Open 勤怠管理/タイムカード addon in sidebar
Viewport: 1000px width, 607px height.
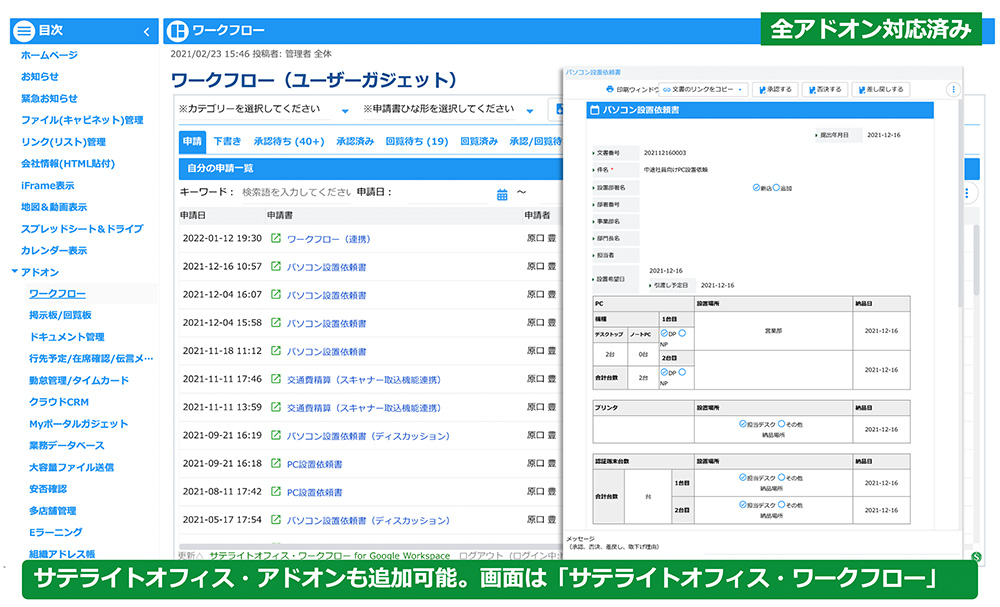click(78, 380)
